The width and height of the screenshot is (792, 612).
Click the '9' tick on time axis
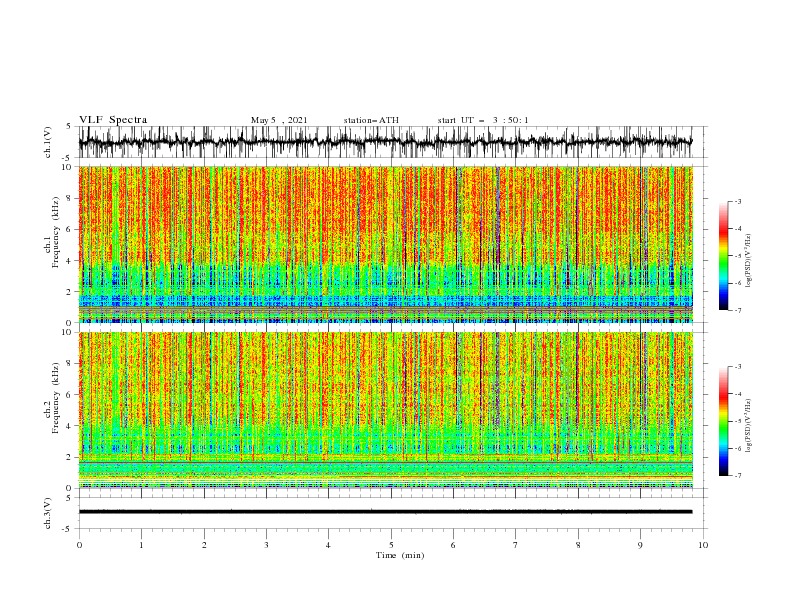point(640,545)
